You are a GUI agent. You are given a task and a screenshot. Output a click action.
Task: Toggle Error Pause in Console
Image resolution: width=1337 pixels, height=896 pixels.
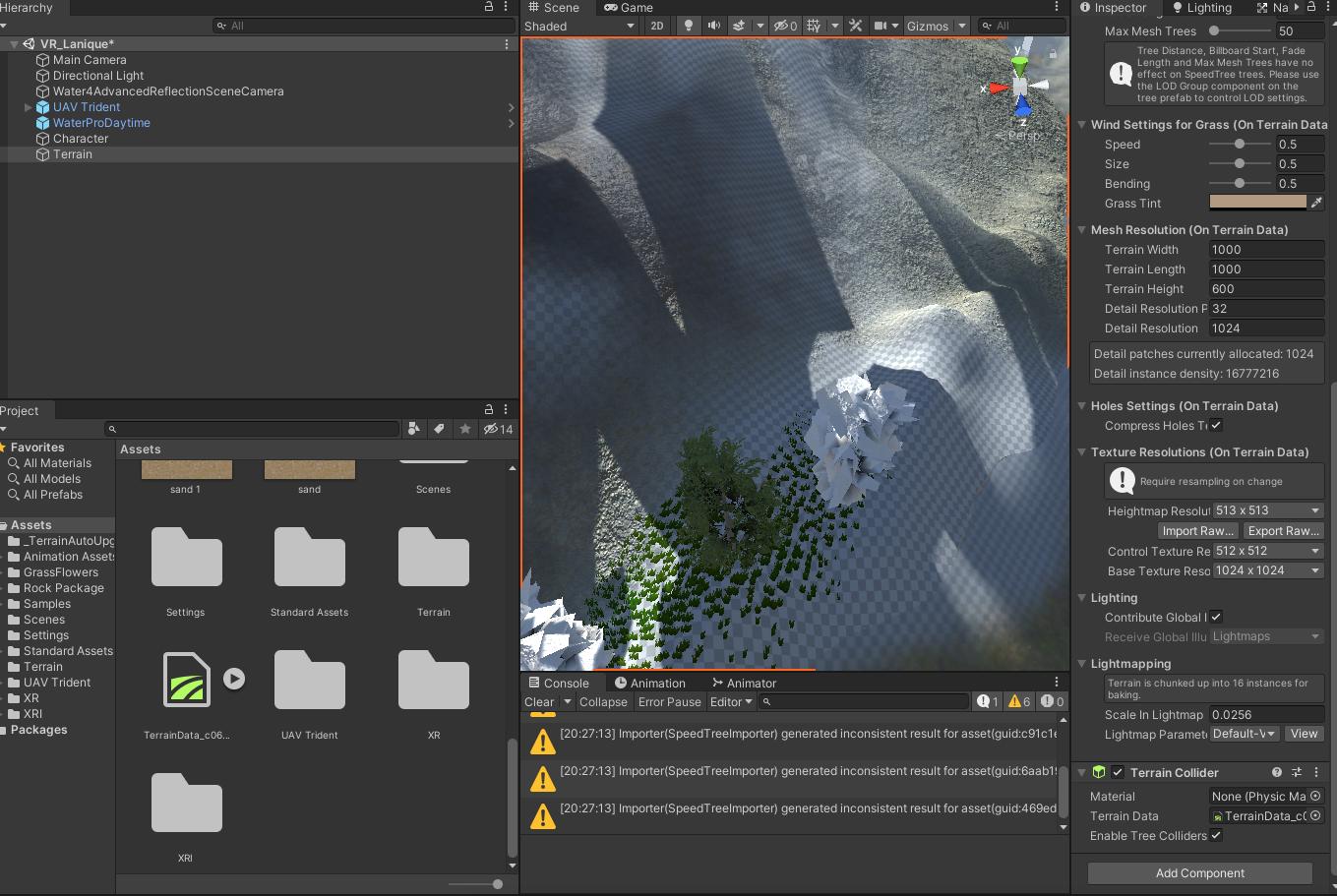[670, 702]
